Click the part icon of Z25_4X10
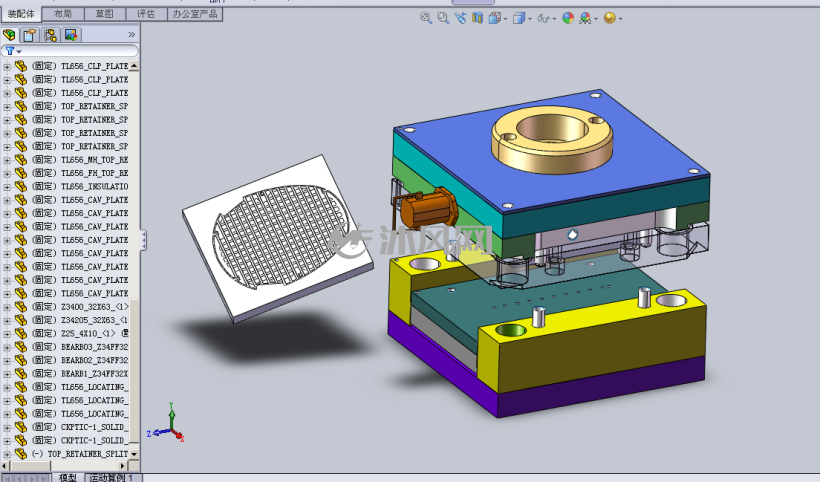This screenshot has width=820, height=482. pos(21,333)
